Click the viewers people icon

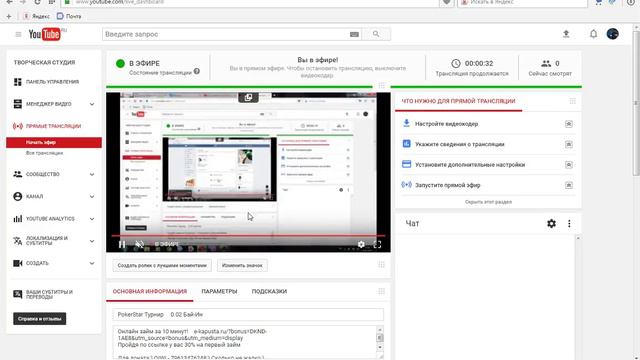pyautogui.click(x=546, y=64)
